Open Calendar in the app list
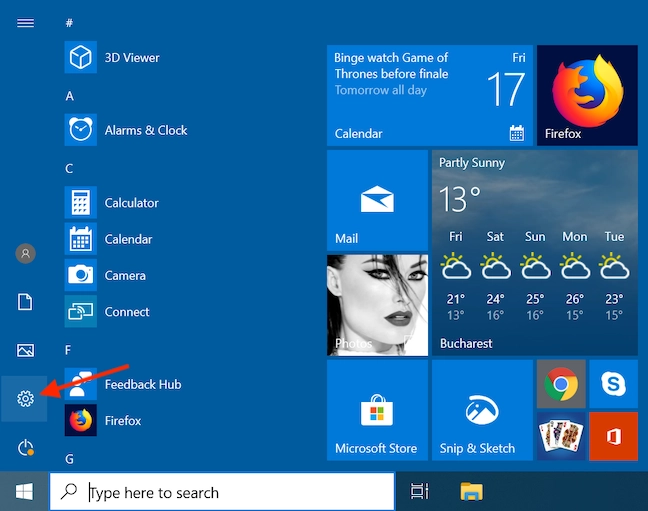 (108, 239)
